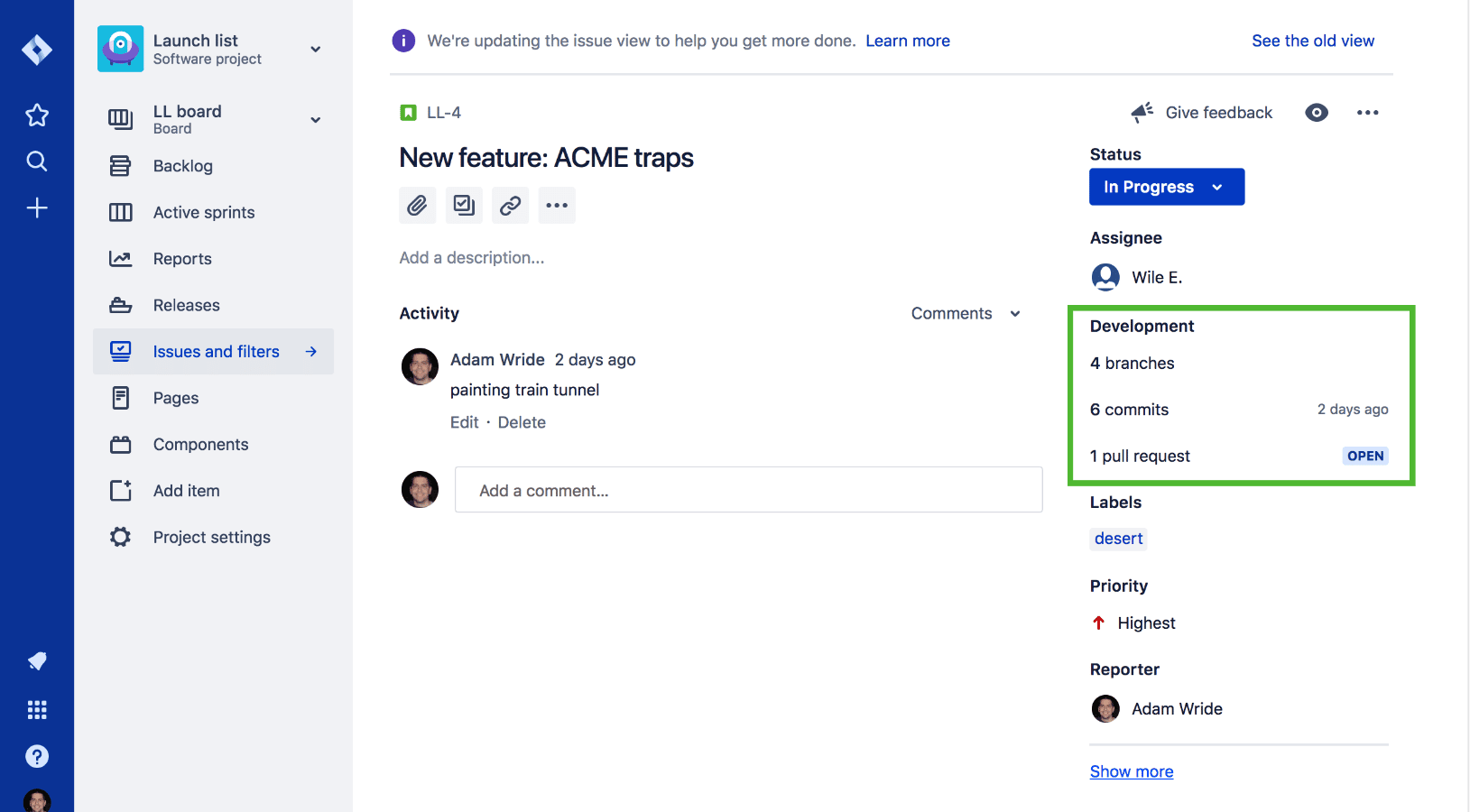Screen dimensions: 1470x812
Task: Click the Show more link
Action: click(1132, 771)
